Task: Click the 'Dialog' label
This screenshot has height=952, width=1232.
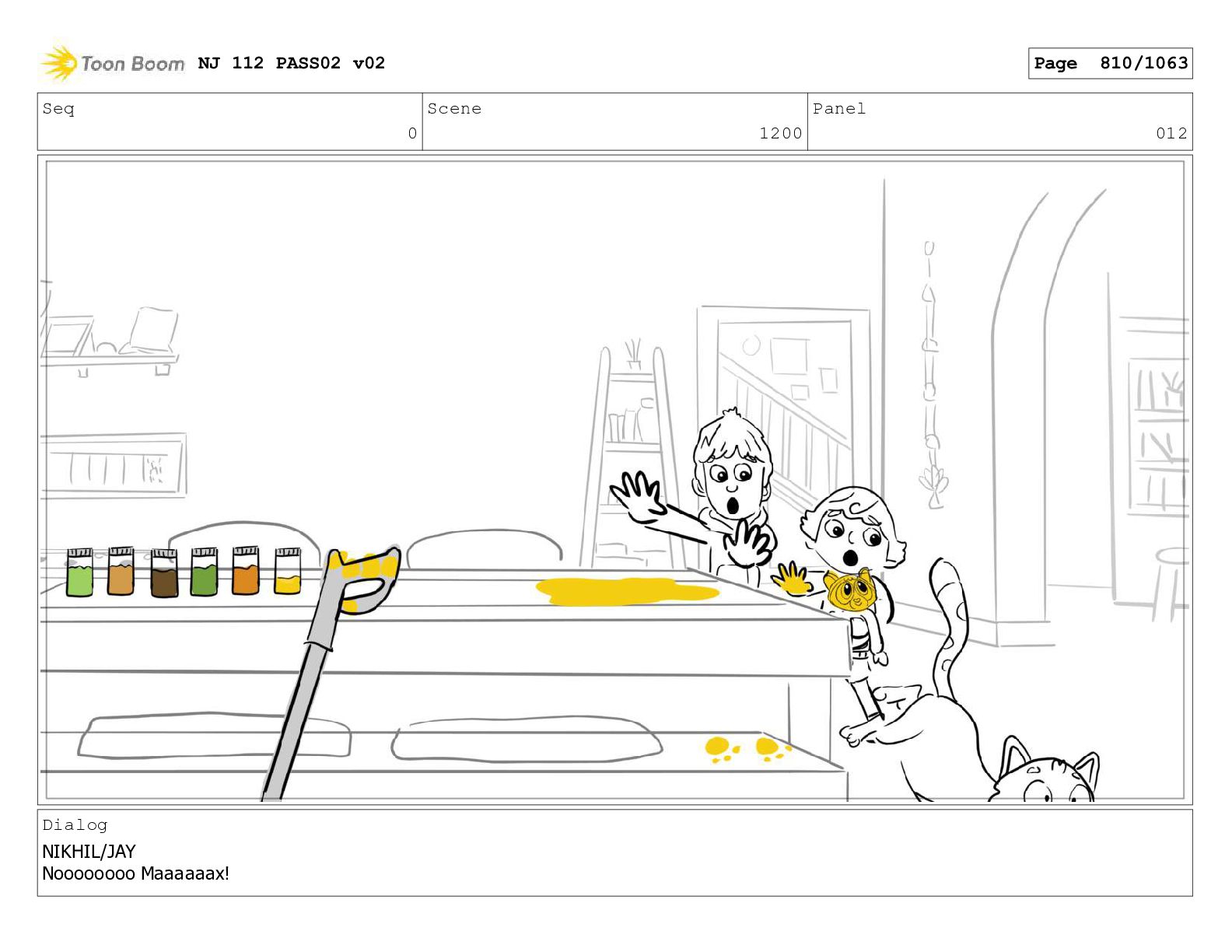Action: coord(75,825)
